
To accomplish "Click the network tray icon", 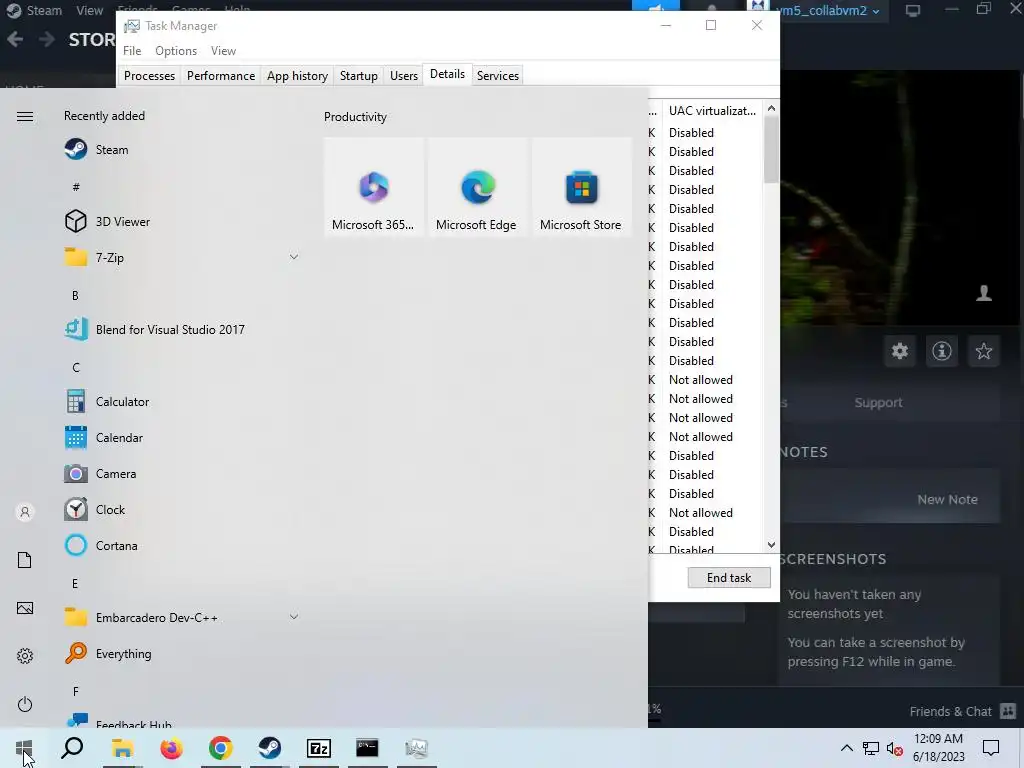I will pyautogui.click(x=871, y=748).
